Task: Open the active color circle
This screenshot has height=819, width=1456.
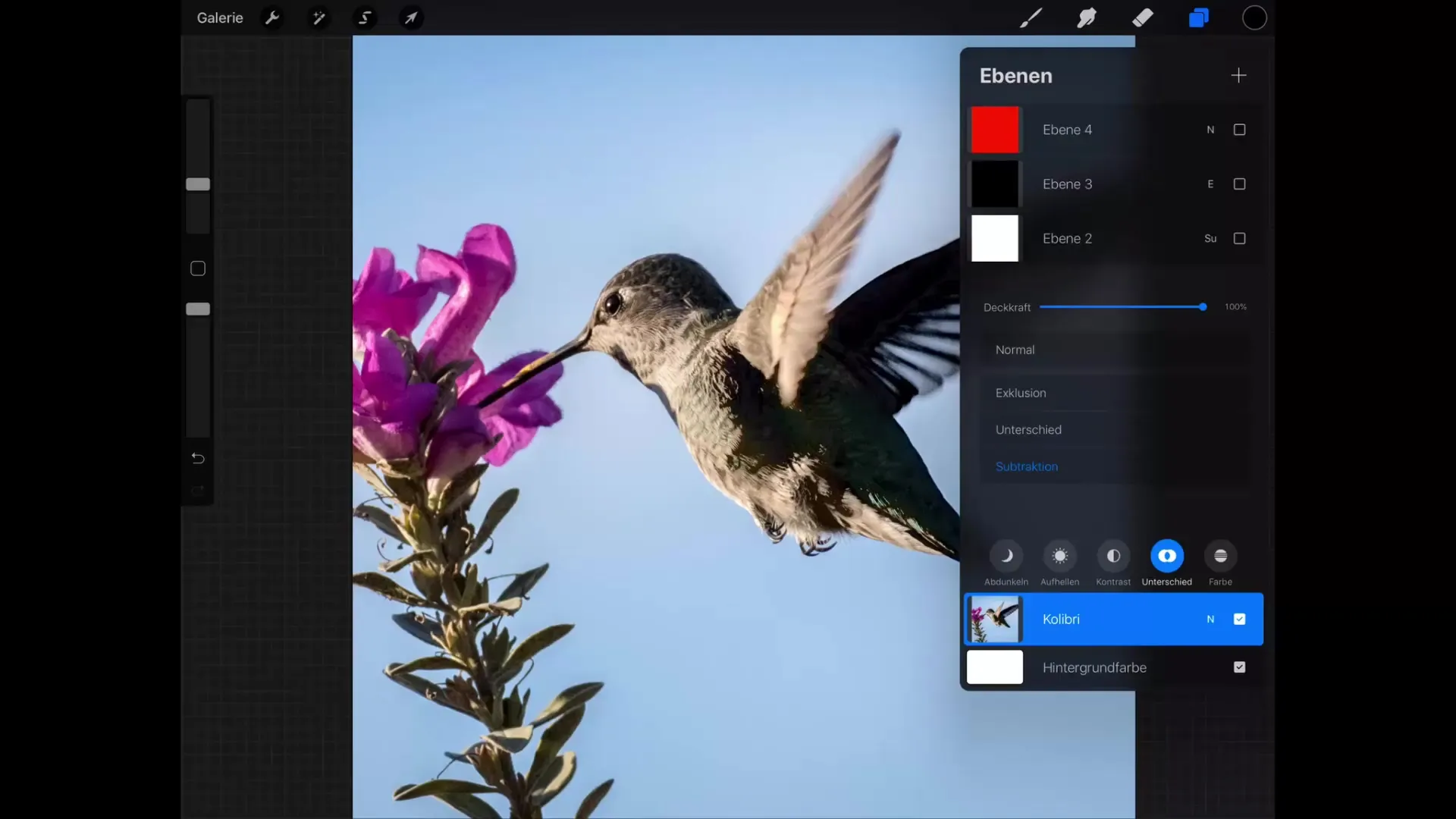Action: [1254, 17]
